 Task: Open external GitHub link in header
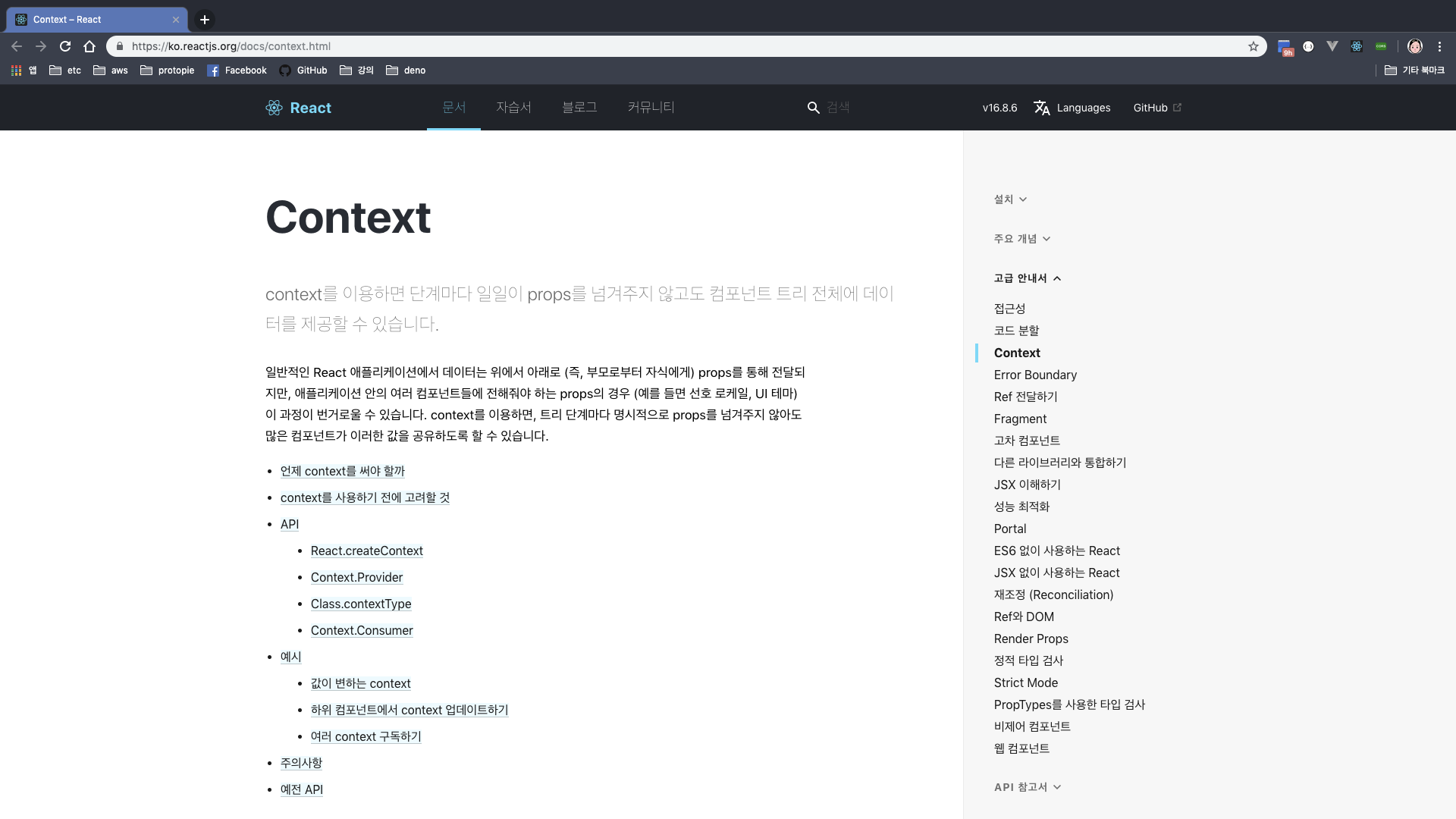tap(1157, 108)
